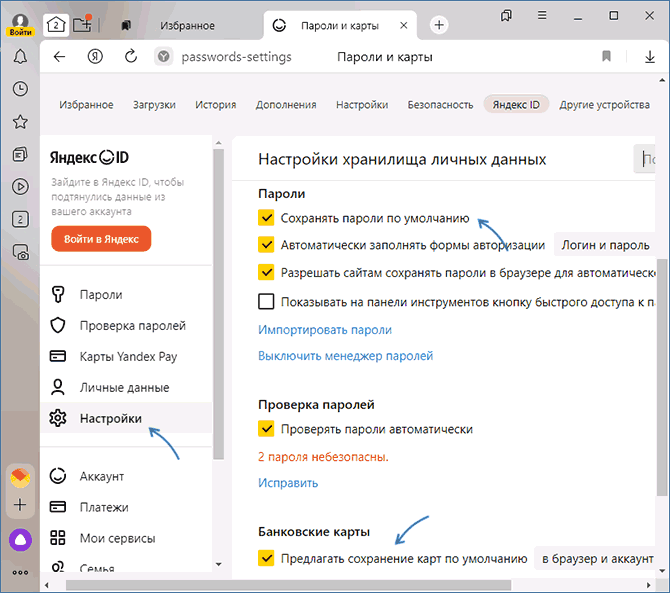Launch Alice assistant purple icon

(x=20, y=540)
